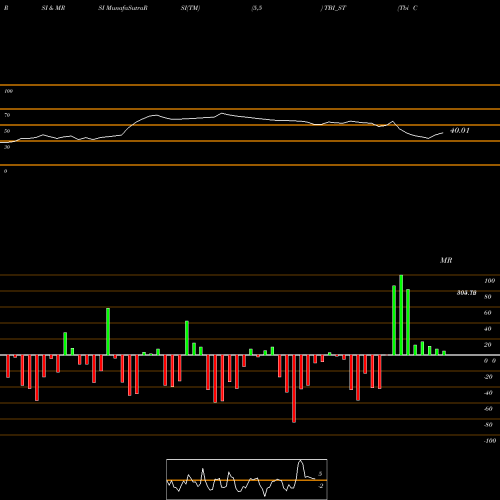Click the RSI value 40.01 label
Screen dimensions: 500x500
pyautogui.click(x=459, y=130)
